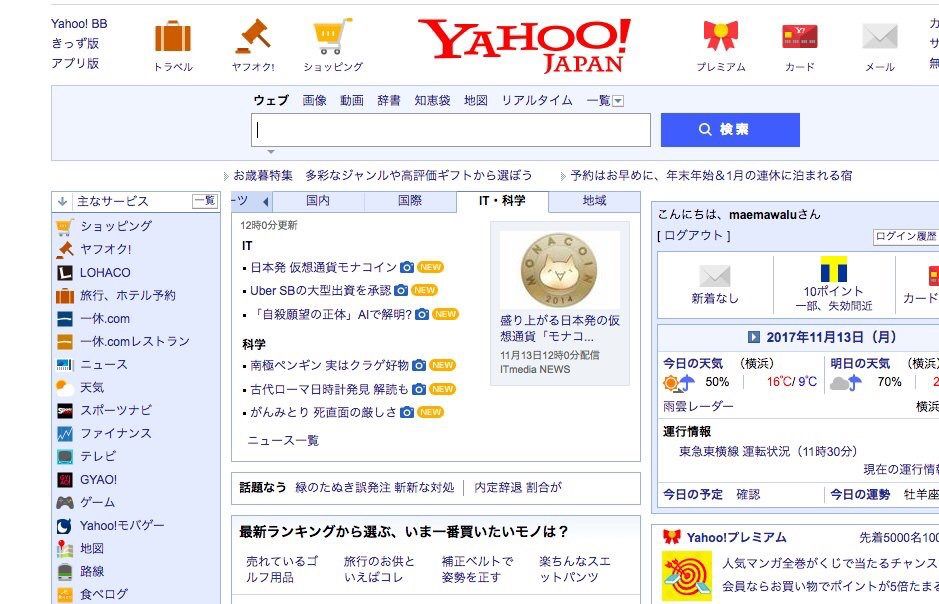Switch search to 動画 tab
The height and width of the screenshot is (604, 939).
point(352,101)
